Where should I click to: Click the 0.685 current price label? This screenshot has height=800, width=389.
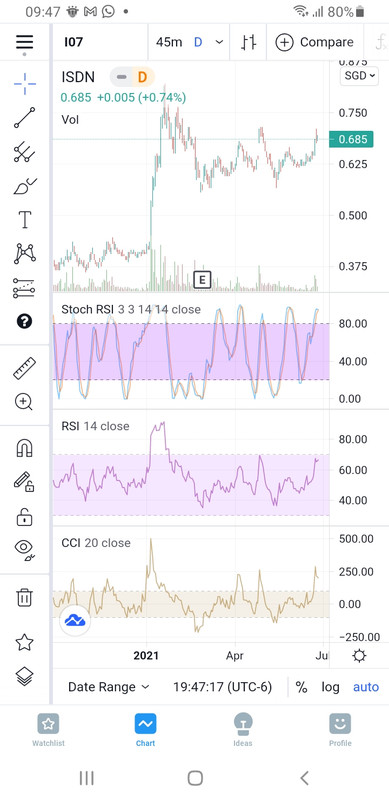click(x=351, y=139)
